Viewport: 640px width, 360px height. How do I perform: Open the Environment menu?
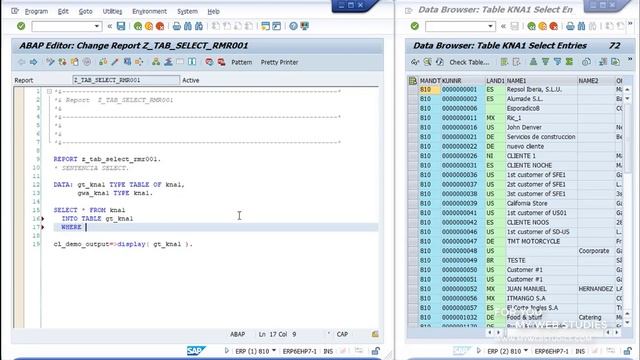click(149, 11)
